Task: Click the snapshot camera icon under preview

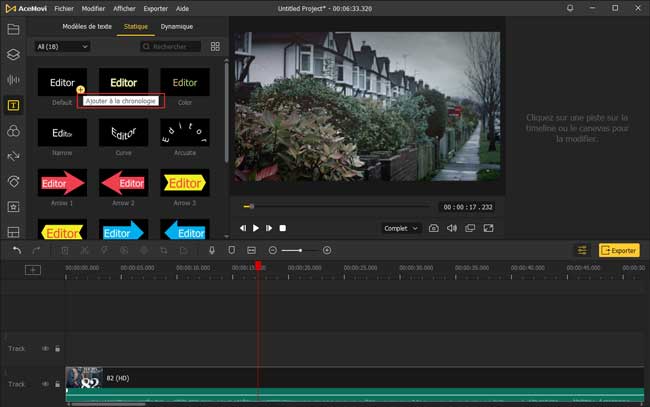Action: pos(434,228)
